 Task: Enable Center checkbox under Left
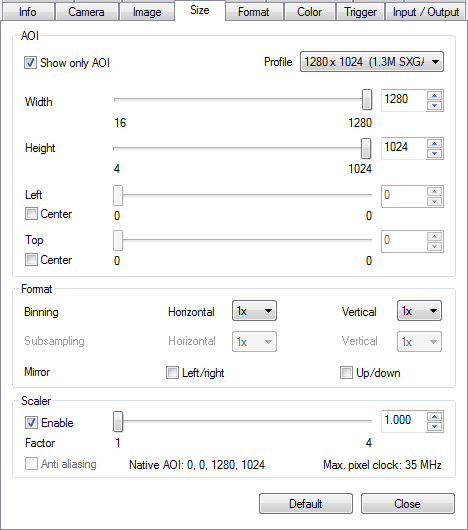point(31,214)
